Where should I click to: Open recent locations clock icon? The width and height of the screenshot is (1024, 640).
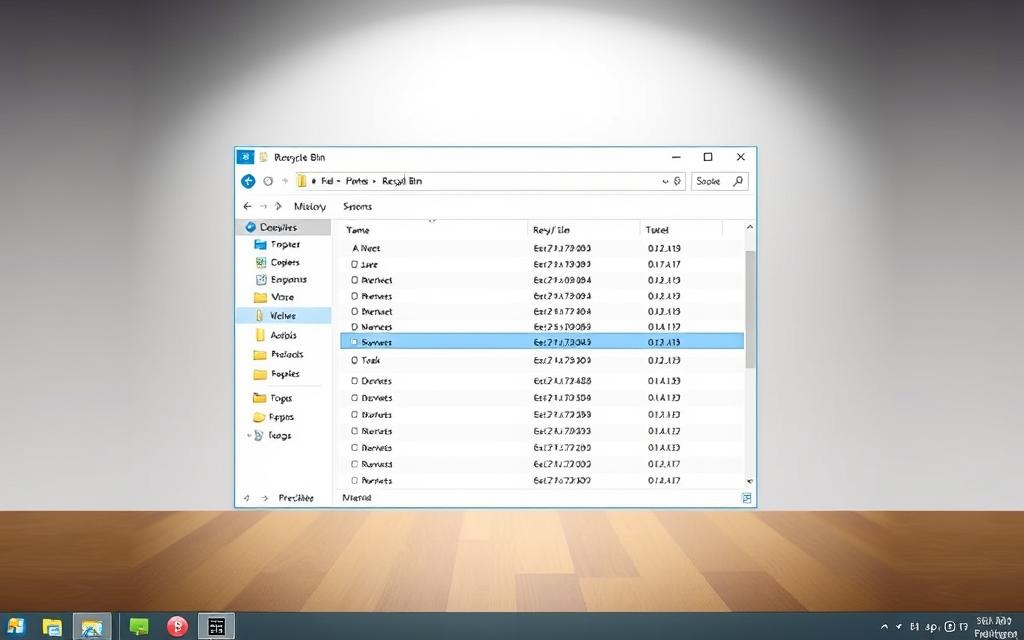[268, 181]
